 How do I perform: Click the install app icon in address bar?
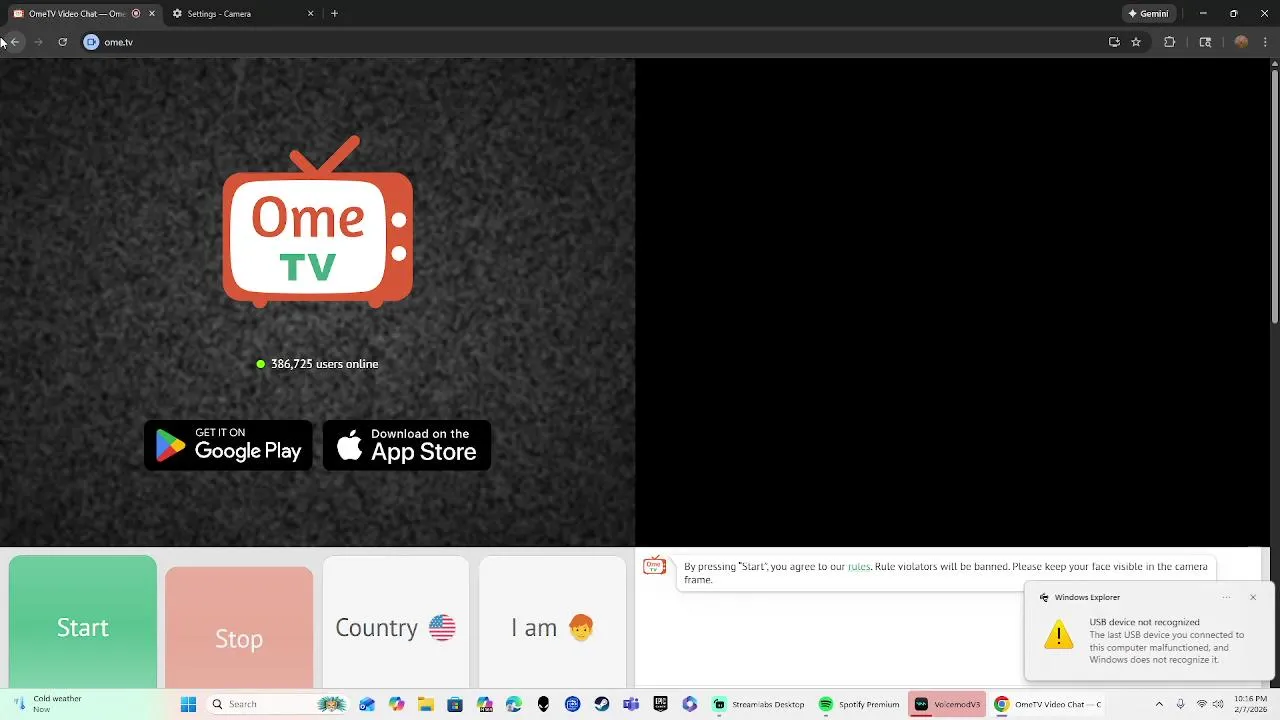coord(1114,42)
